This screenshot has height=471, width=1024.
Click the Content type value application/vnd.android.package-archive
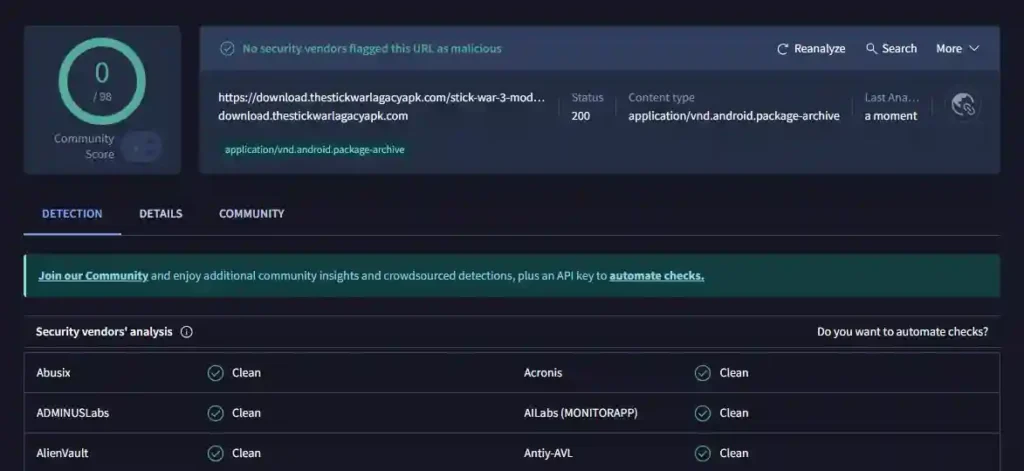(734, 116)
